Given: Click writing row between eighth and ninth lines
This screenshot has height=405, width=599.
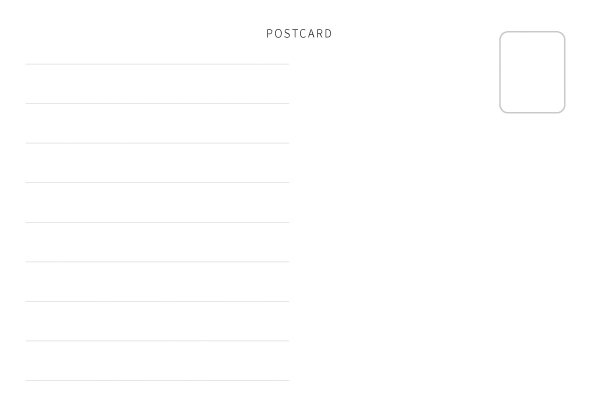Looking at the screenshot, I should pos(157,361).
